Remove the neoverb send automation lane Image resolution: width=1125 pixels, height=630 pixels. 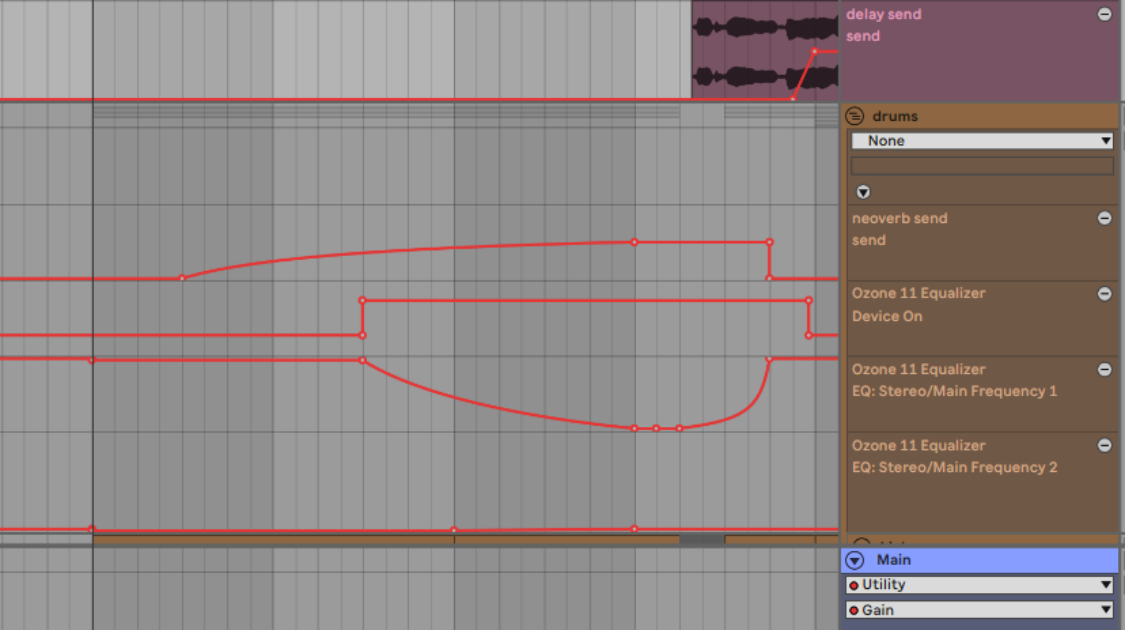click(x=1104, y=218)
